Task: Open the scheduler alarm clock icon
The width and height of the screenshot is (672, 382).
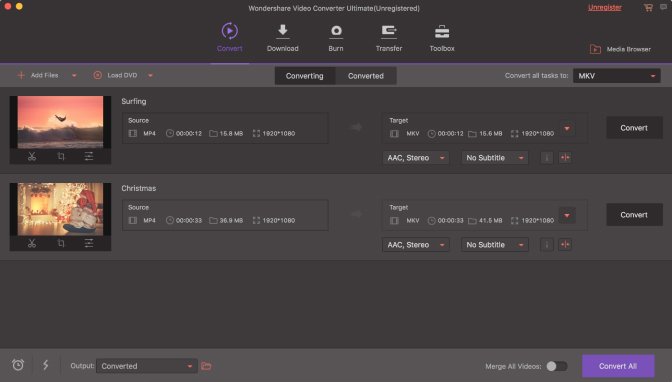Action: (x=18, y=365)
